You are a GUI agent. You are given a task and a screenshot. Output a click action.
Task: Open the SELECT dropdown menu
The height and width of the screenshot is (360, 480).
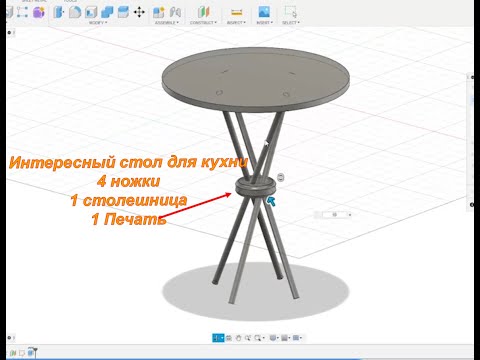pos(291,23)
